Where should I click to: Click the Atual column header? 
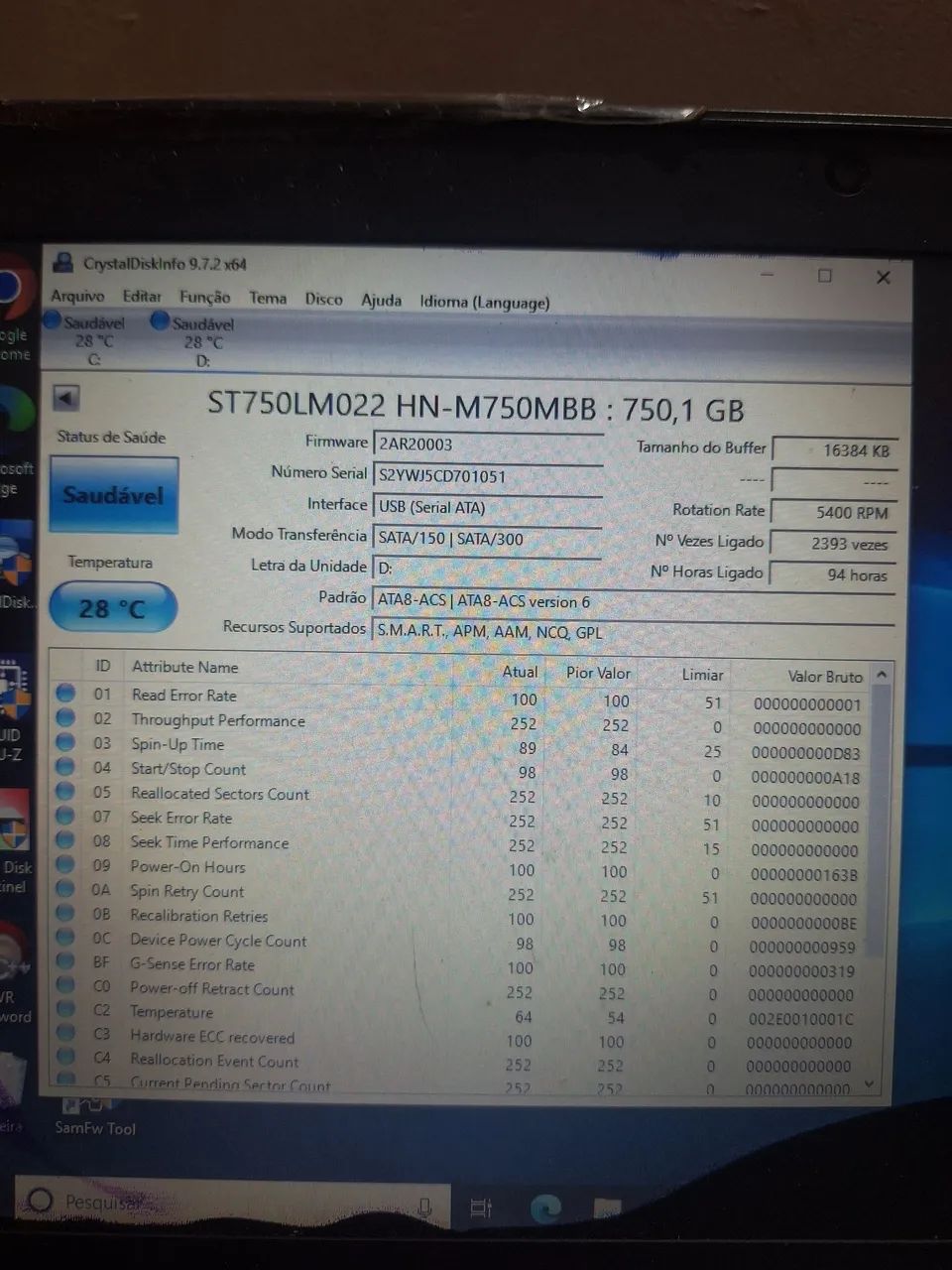[520, 672]
